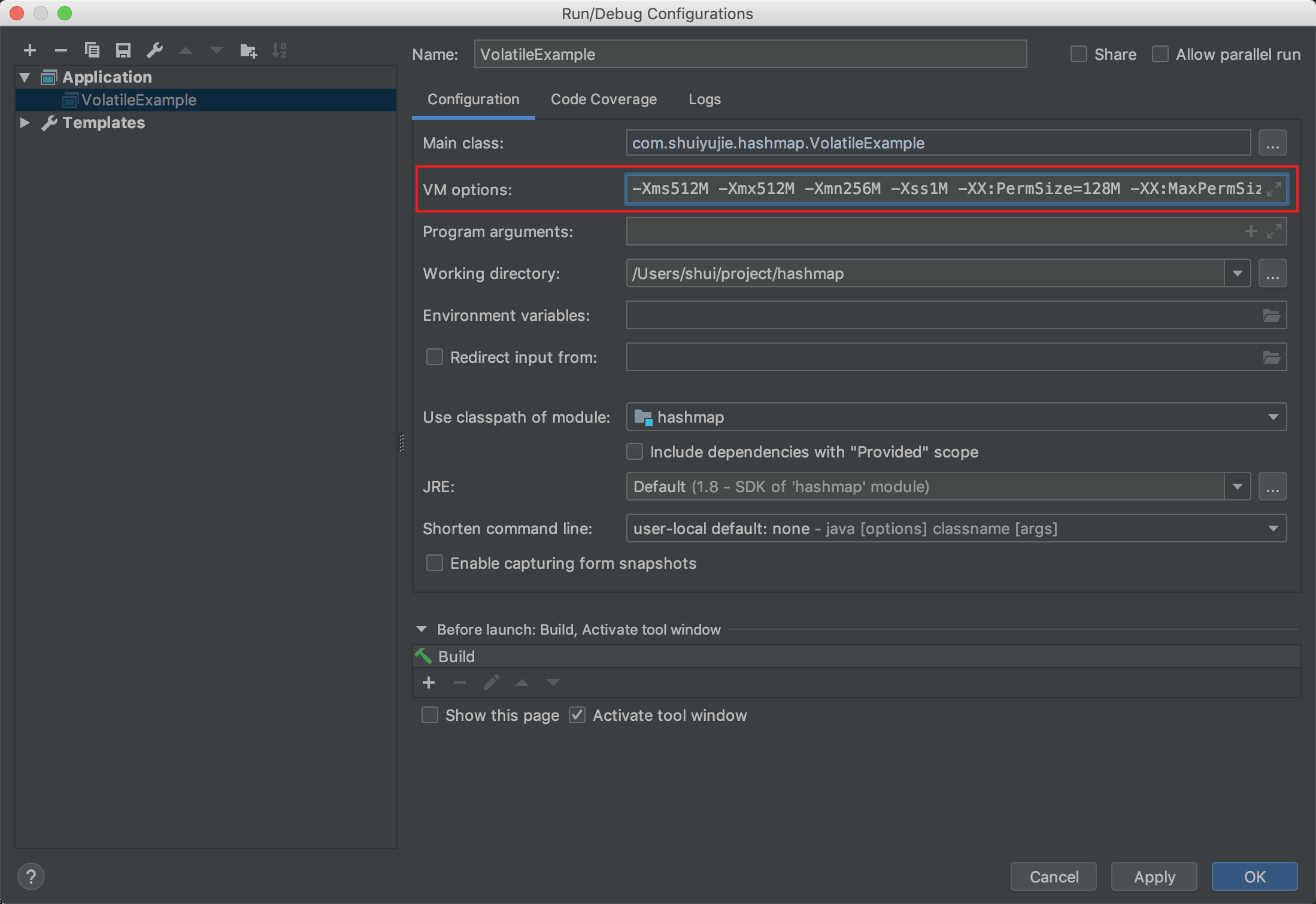1316x904 pixels.
Task: Click the Apply button
Action: pos(1154,877)
